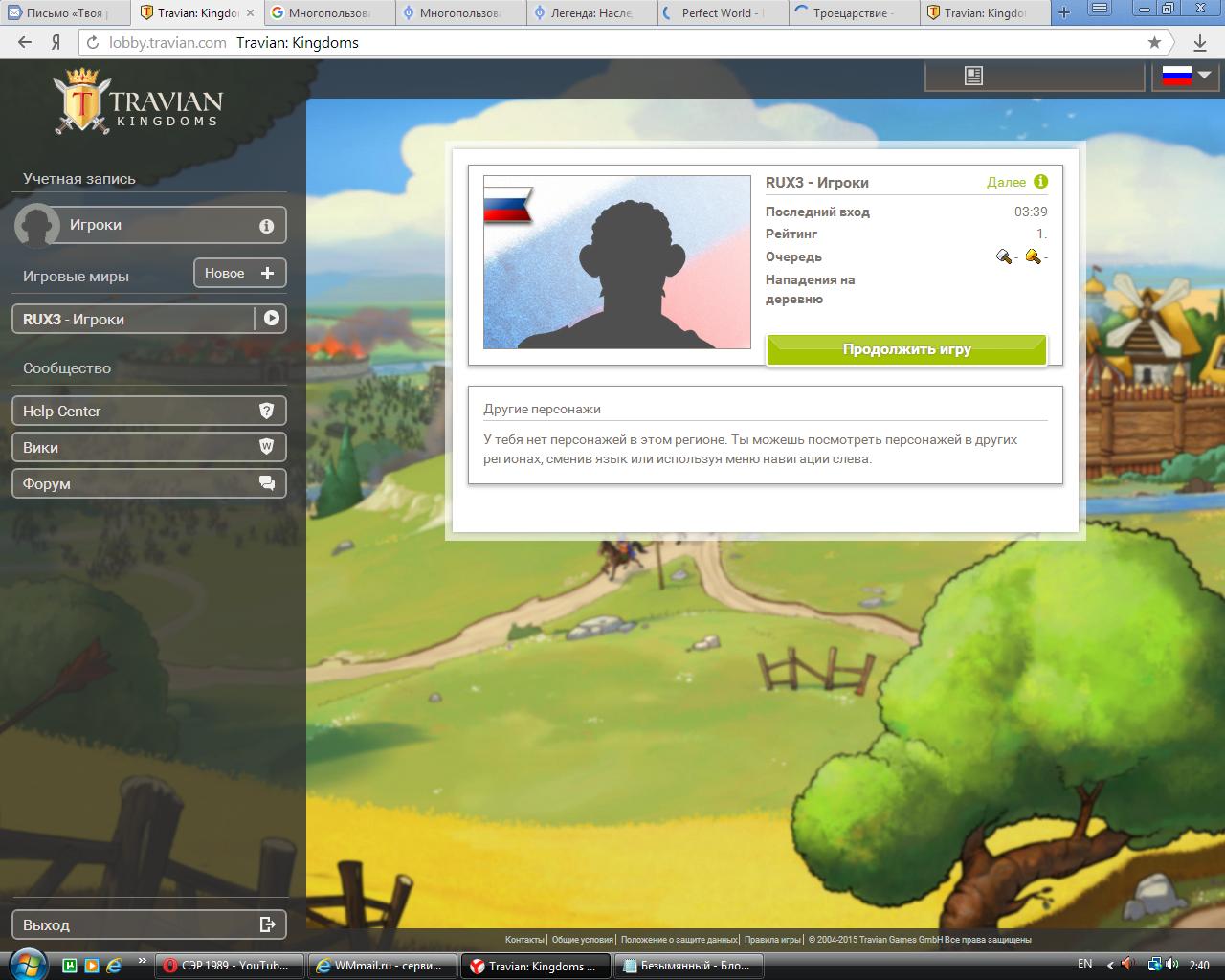Switch to the second 'Многопользов' tab
Image resolution: width=1225 pixels, height=980 pixels.
[x=459, y=13]
